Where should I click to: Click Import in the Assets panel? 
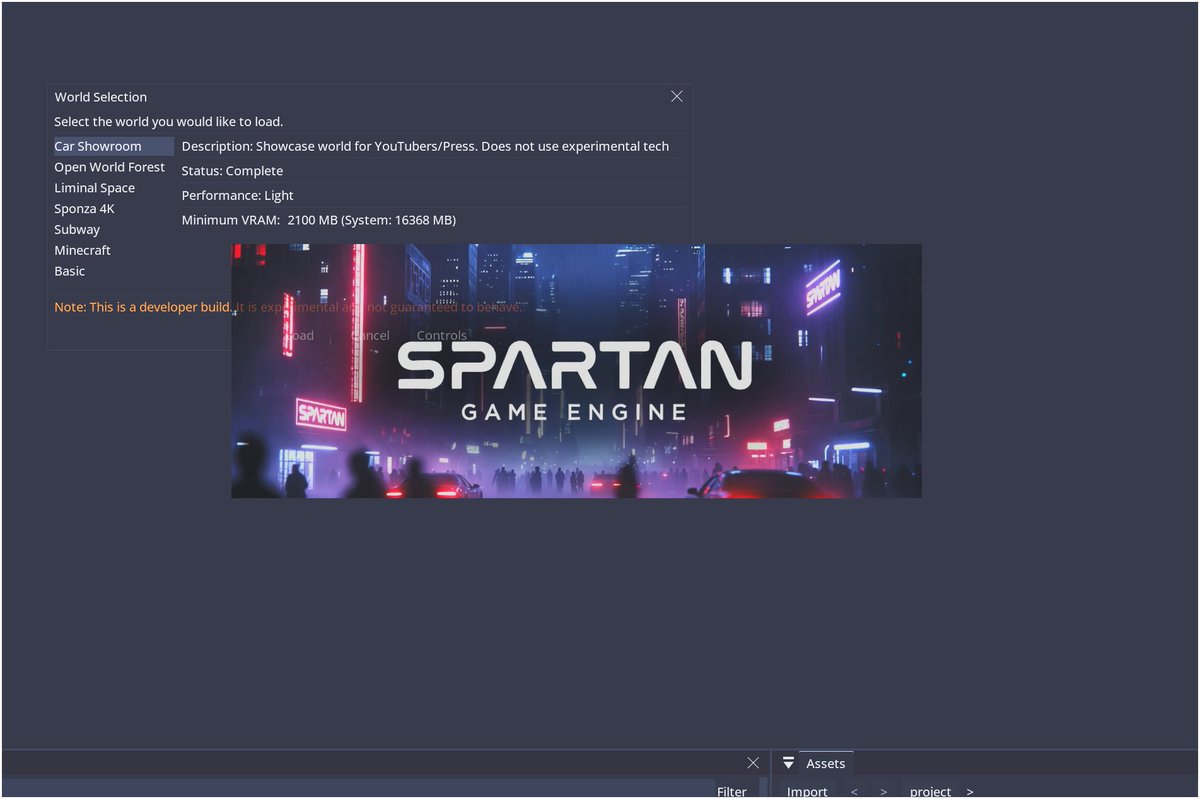807,791
